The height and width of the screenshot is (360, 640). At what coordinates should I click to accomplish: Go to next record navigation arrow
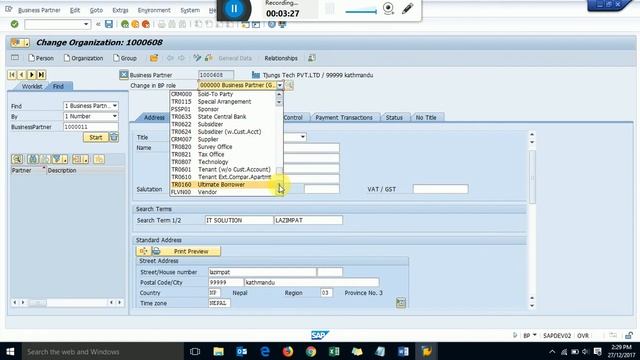(31, 75)
